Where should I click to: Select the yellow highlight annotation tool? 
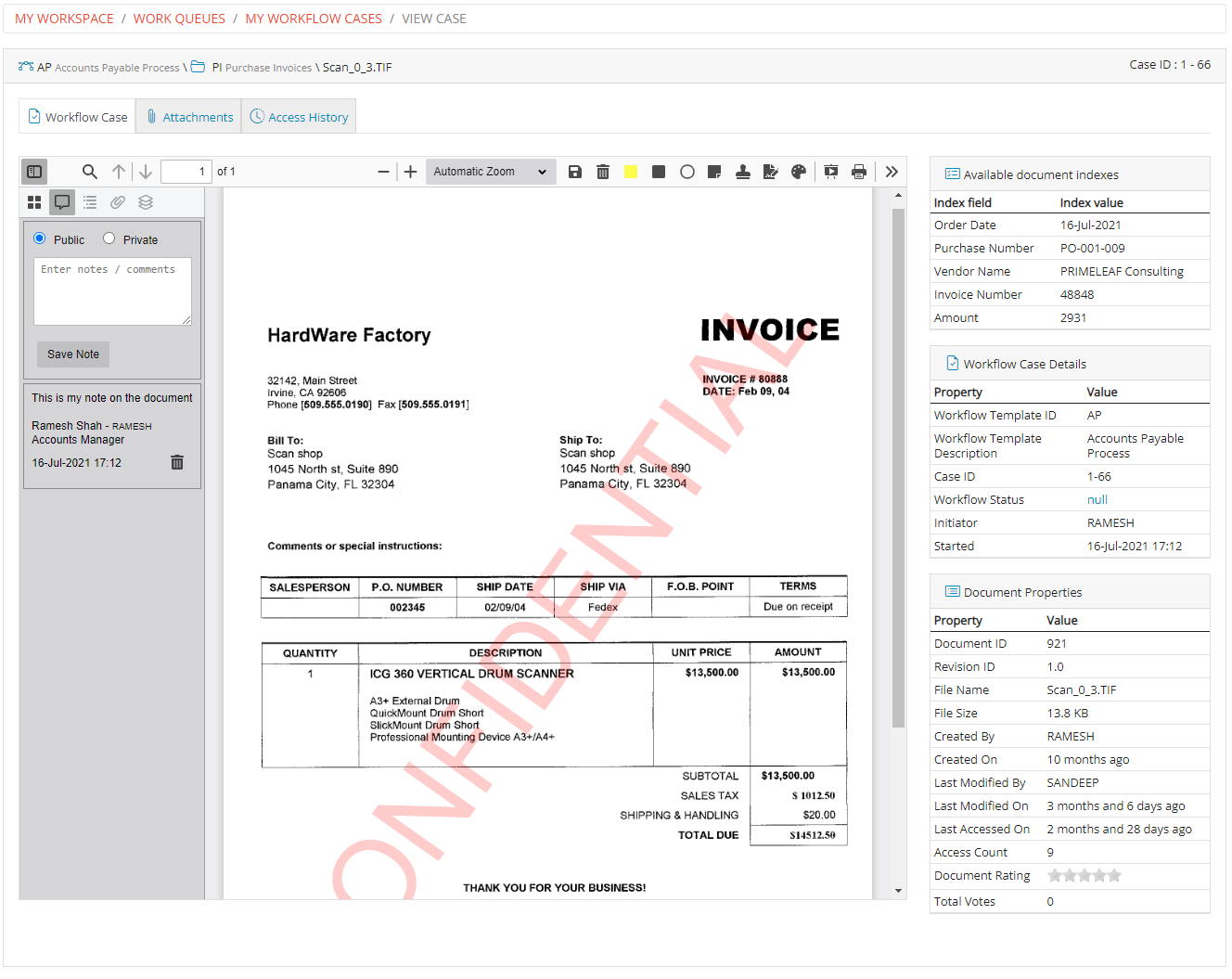[x=631, y=171]
